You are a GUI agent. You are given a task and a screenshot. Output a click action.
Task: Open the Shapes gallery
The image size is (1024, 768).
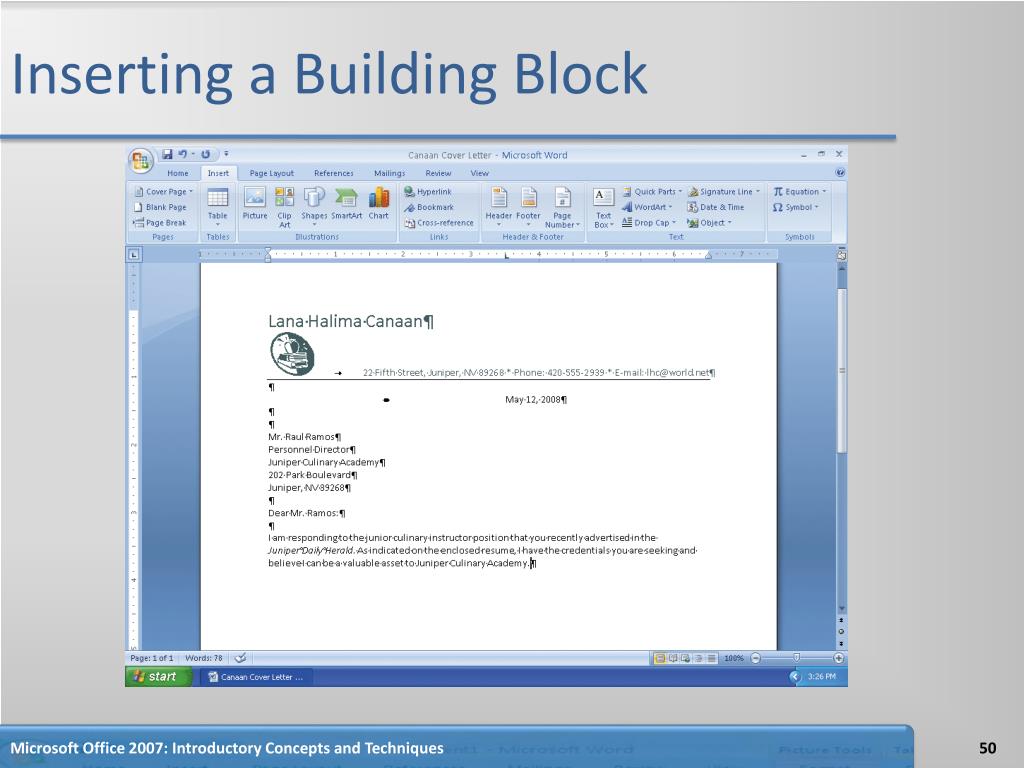click(x=314, y=206)
